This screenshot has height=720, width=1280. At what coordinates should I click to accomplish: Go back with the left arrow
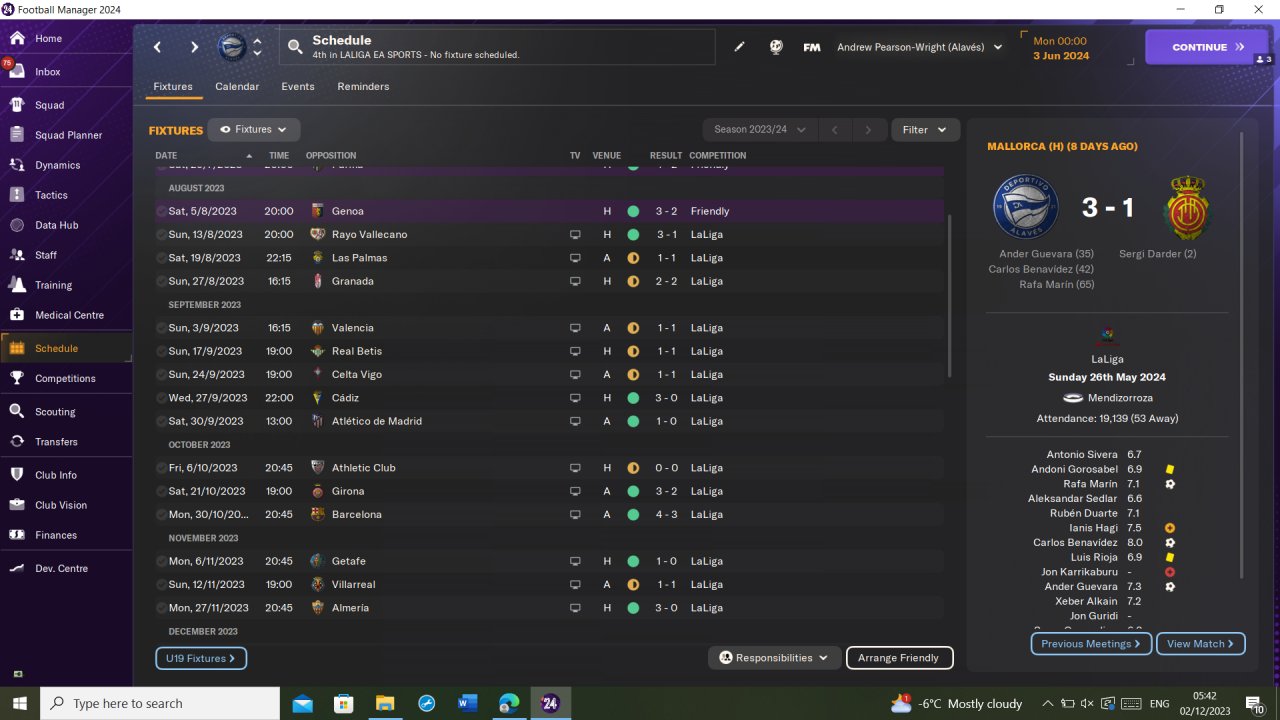(x=157, y=47)
